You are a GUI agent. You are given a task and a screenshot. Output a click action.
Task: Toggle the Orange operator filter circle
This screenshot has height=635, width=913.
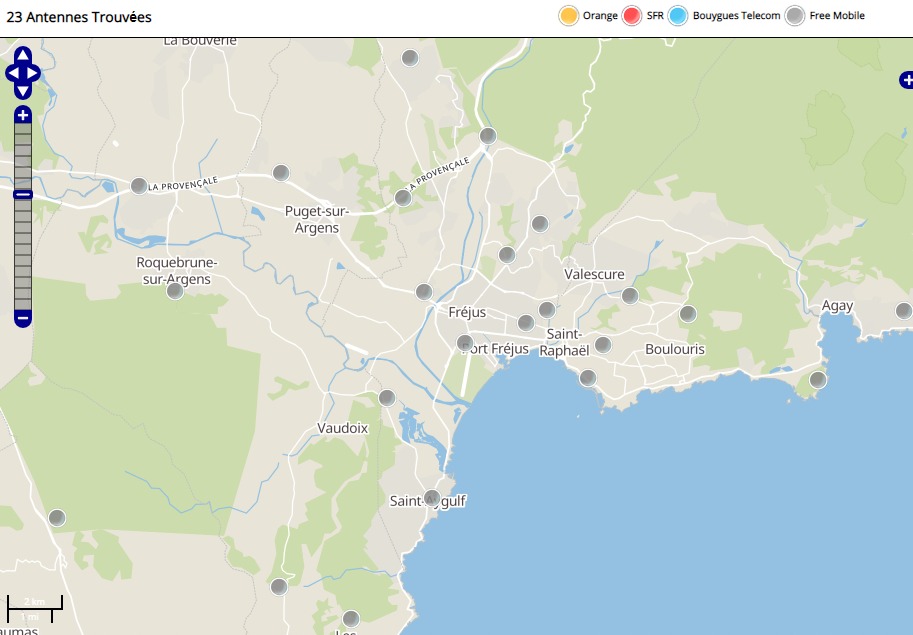point(568,16)
